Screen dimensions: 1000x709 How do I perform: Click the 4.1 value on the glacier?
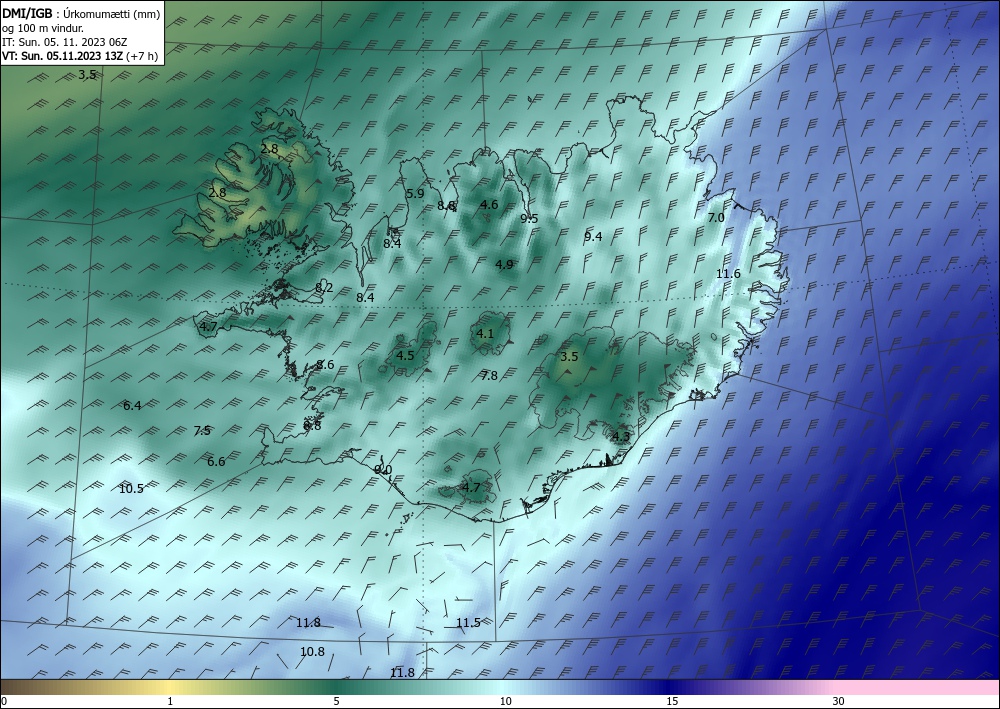(485, 333)
